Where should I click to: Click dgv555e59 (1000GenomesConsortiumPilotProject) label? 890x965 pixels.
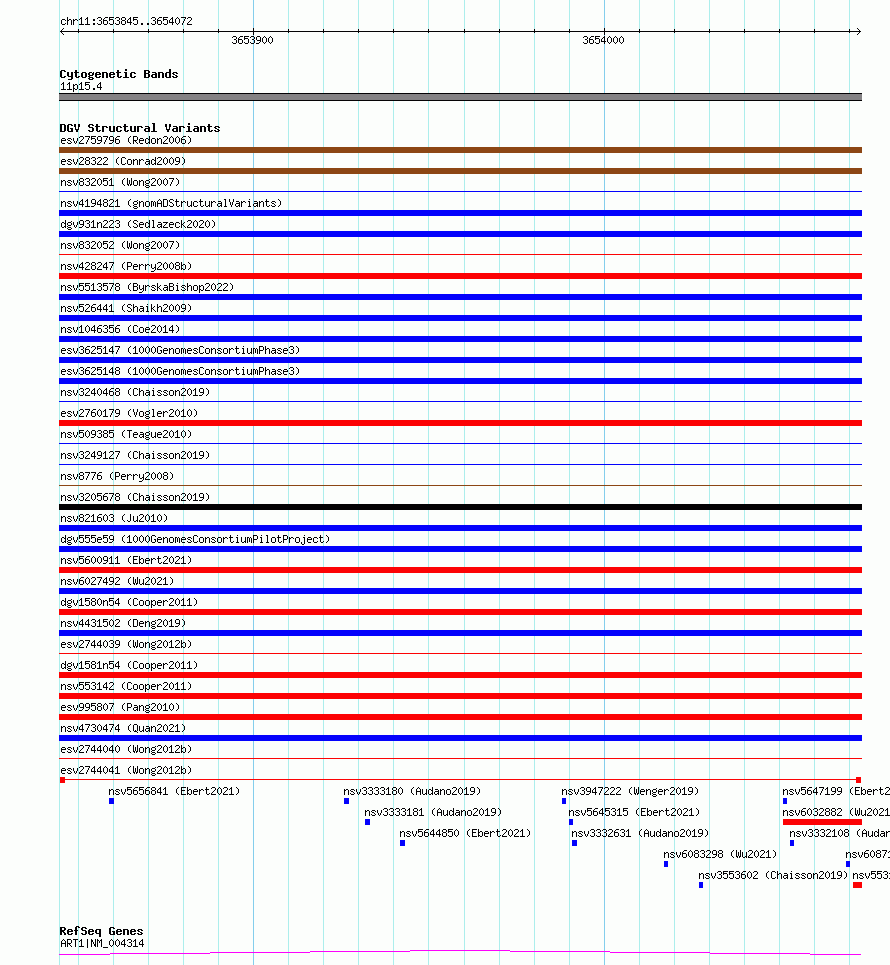point(194,539)
